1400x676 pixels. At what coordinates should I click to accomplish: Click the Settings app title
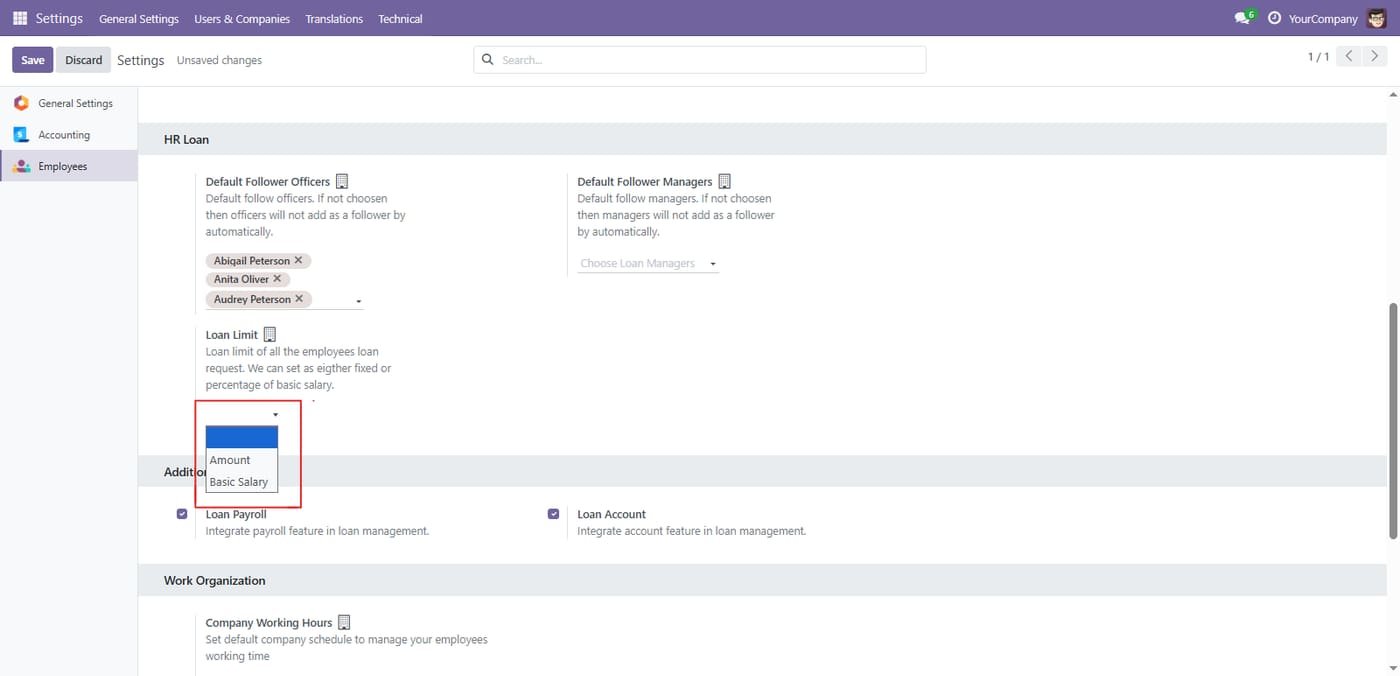click(59, 18)
